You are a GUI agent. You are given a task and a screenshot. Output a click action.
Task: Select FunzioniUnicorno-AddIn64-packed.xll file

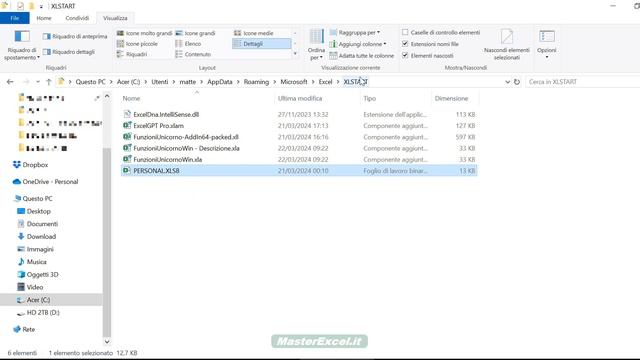tap(186, 137)
